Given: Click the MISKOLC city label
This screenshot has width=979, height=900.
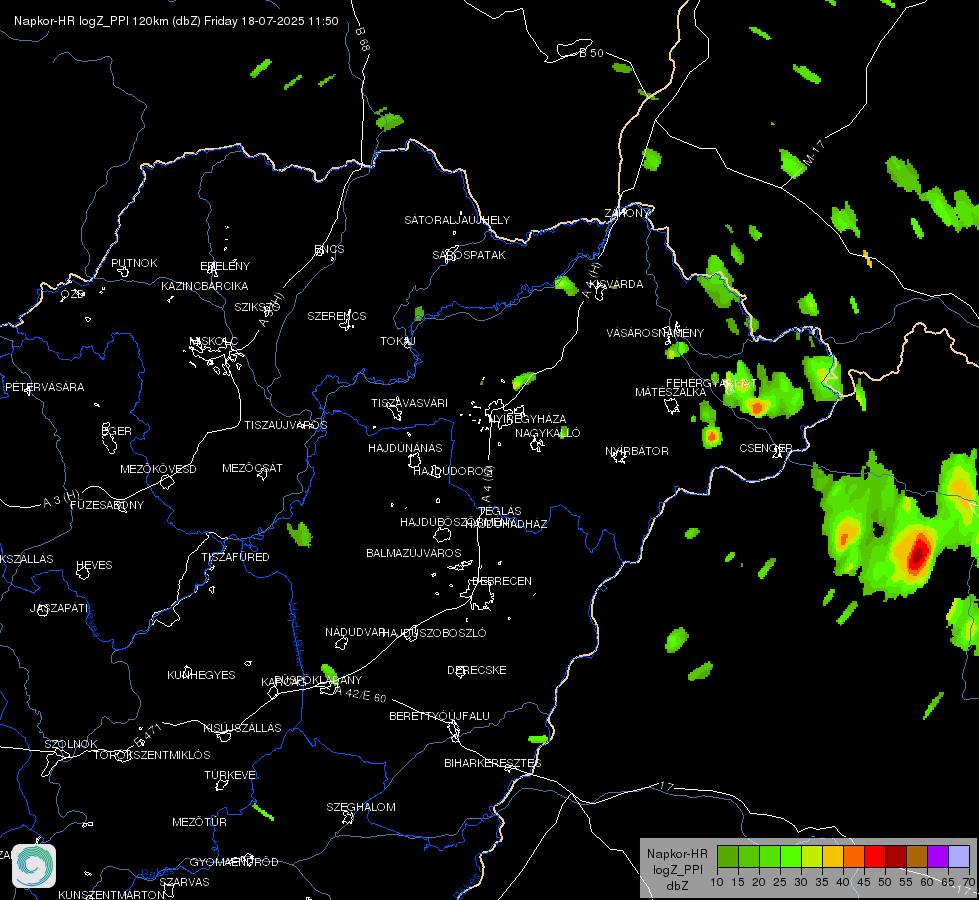Looking at the screenshot, I should coord(214,341).
